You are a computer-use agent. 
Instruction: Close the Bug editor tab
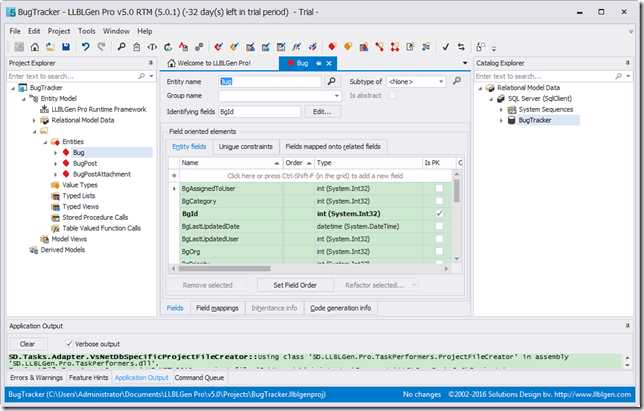pos(329,63)
